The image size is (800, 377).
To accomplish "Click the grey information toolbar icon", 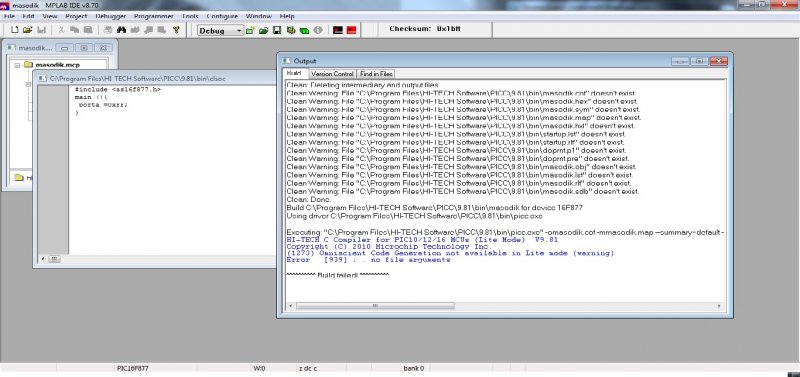I will click(318, 31).
